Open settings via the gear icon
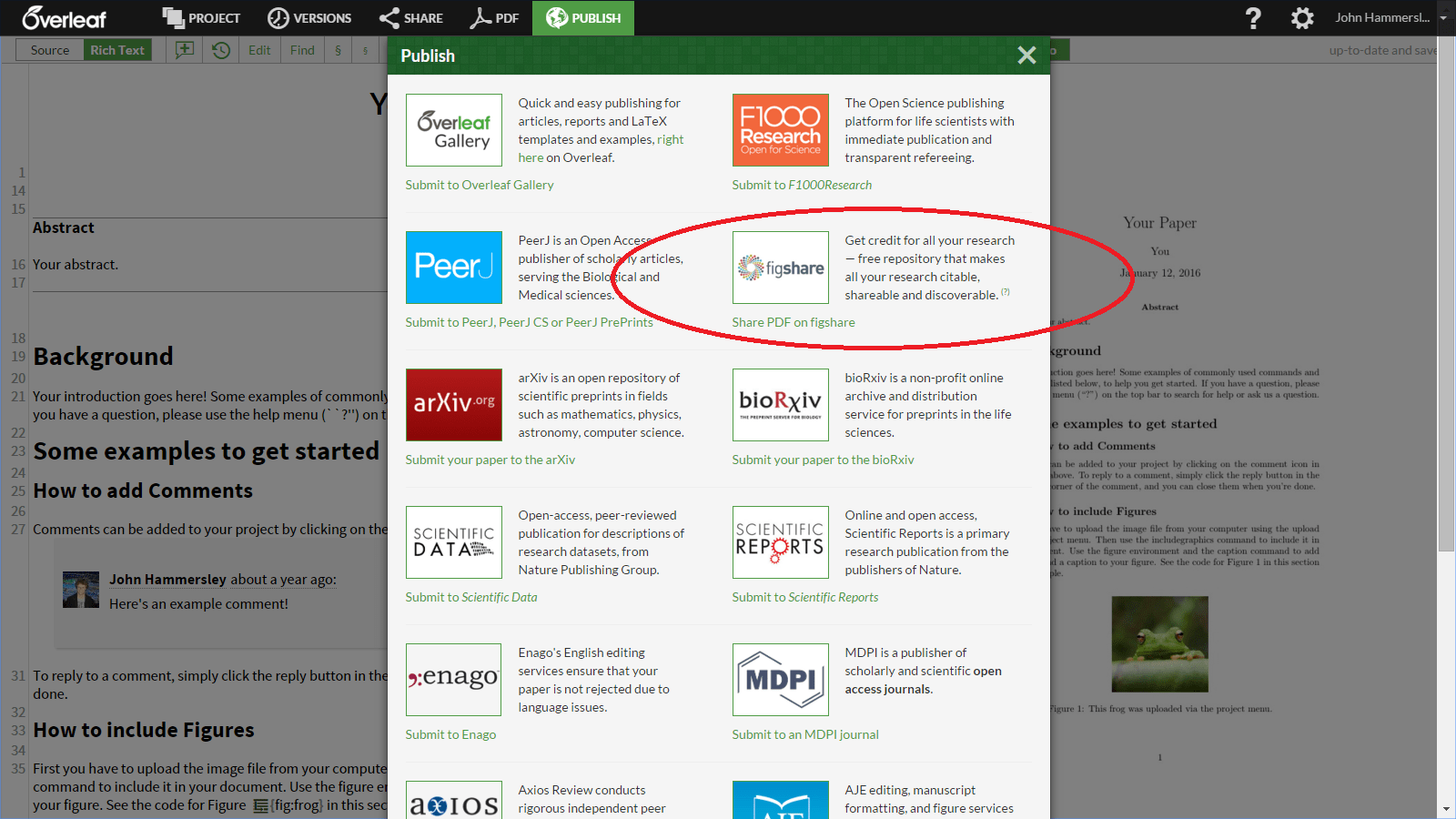This screenshot has width=1456, height=819. [1302, 18]
